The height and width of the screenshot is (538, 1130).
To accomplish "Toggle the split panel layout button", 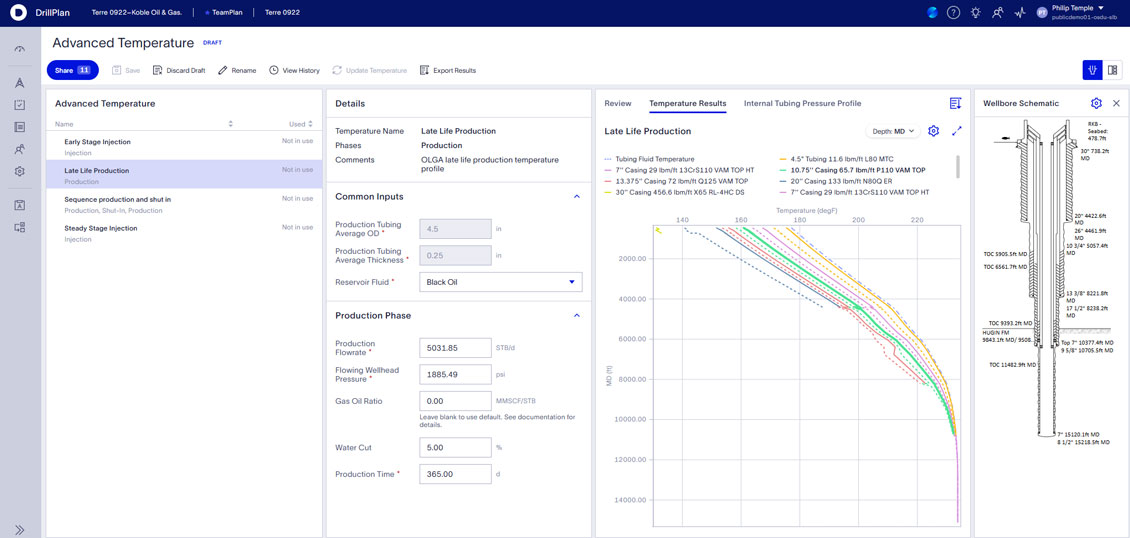I will click(1112, 70).
